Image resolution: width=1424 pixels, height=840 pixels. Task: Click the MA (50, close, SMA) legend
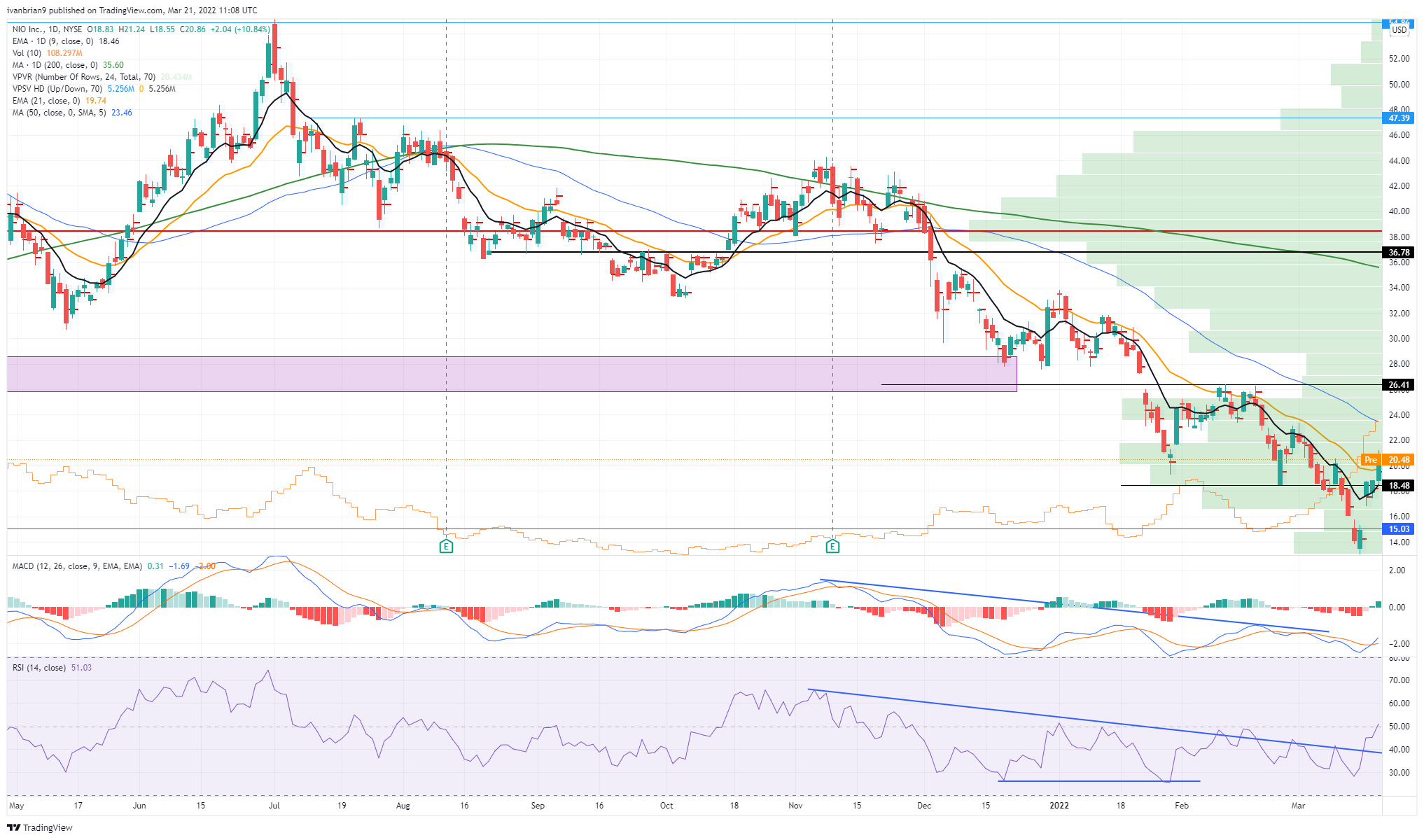pos(60,113)
